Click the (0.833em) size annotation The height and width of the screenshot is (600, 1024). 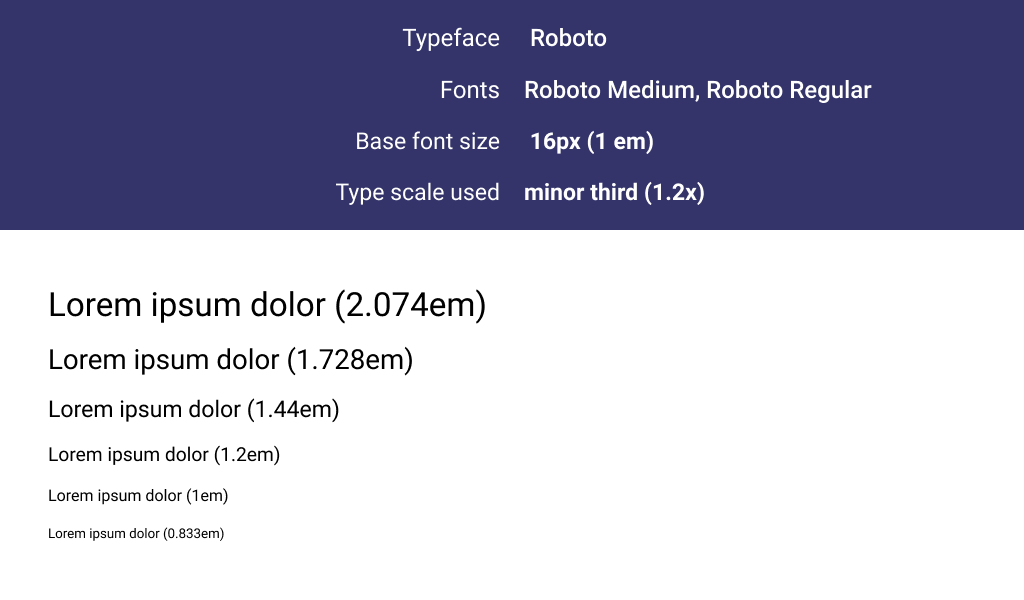pyautogui.click(x=193, y=533)
